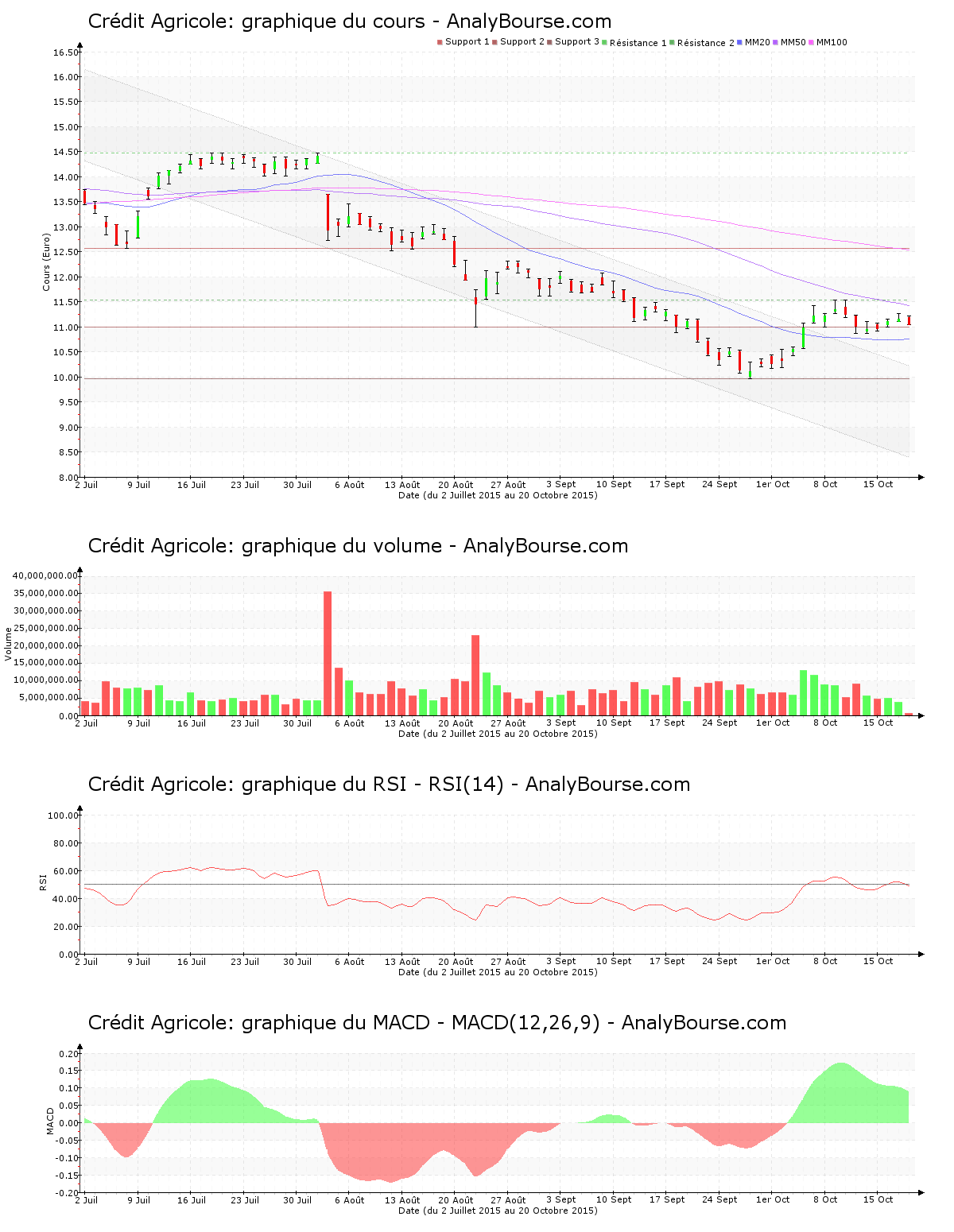
Task: Click the 5,000,000.00 volume axis value
Action: coord(48,698)
